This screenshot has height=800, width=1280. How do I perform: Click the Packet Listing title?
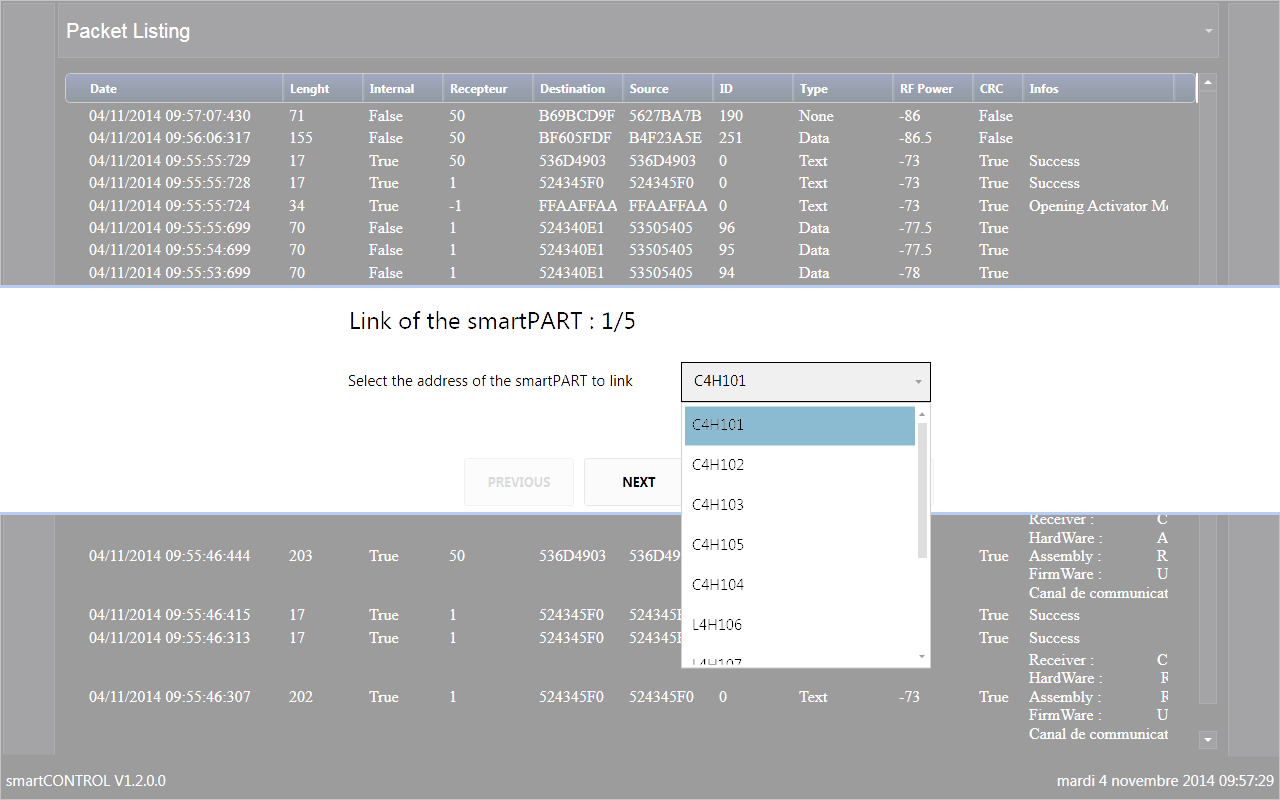pyautogui.click(x=128, y=31)
